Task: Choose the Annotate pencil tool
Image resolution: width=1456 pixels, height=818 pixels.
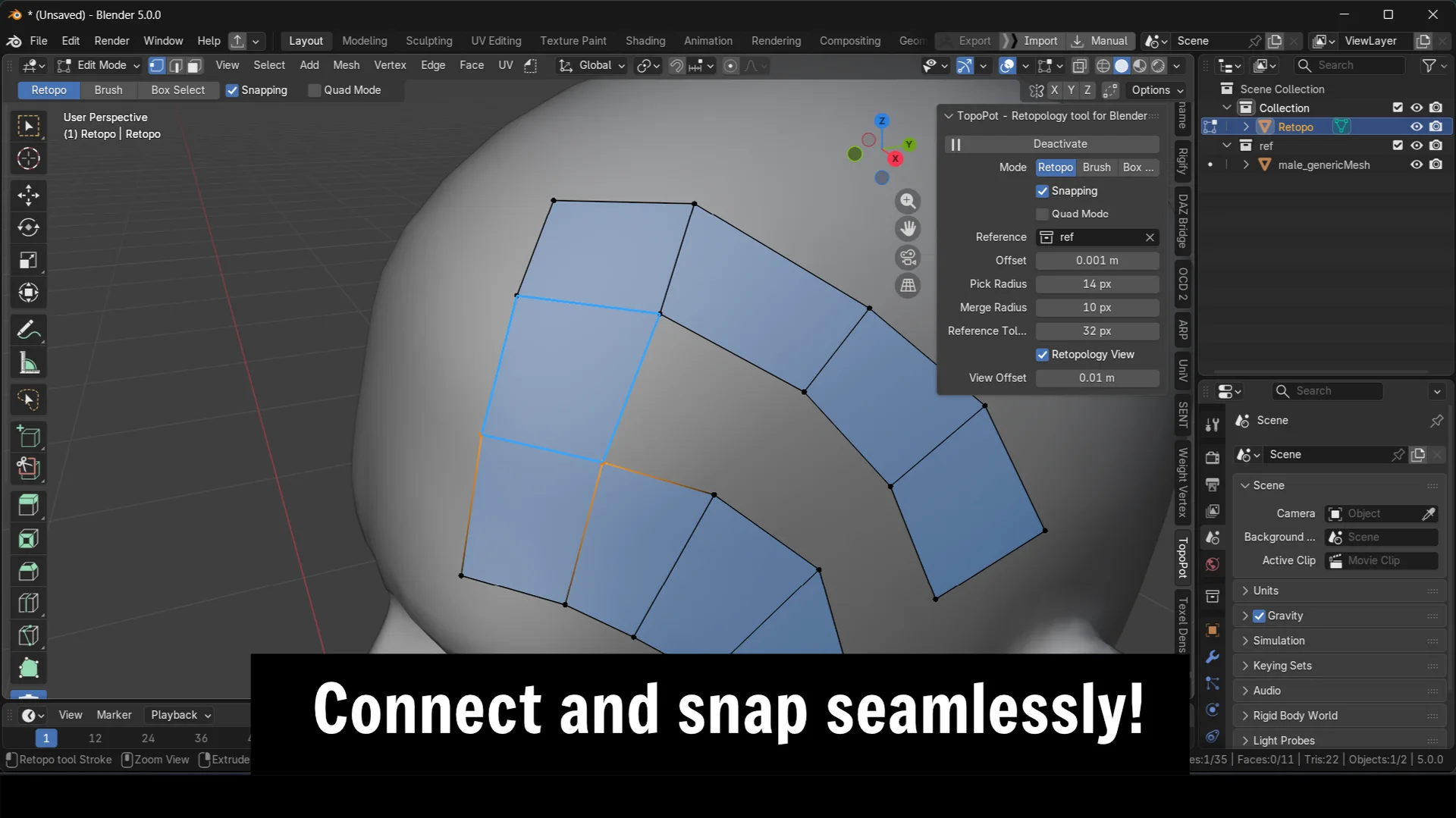Action: point(29,330)
